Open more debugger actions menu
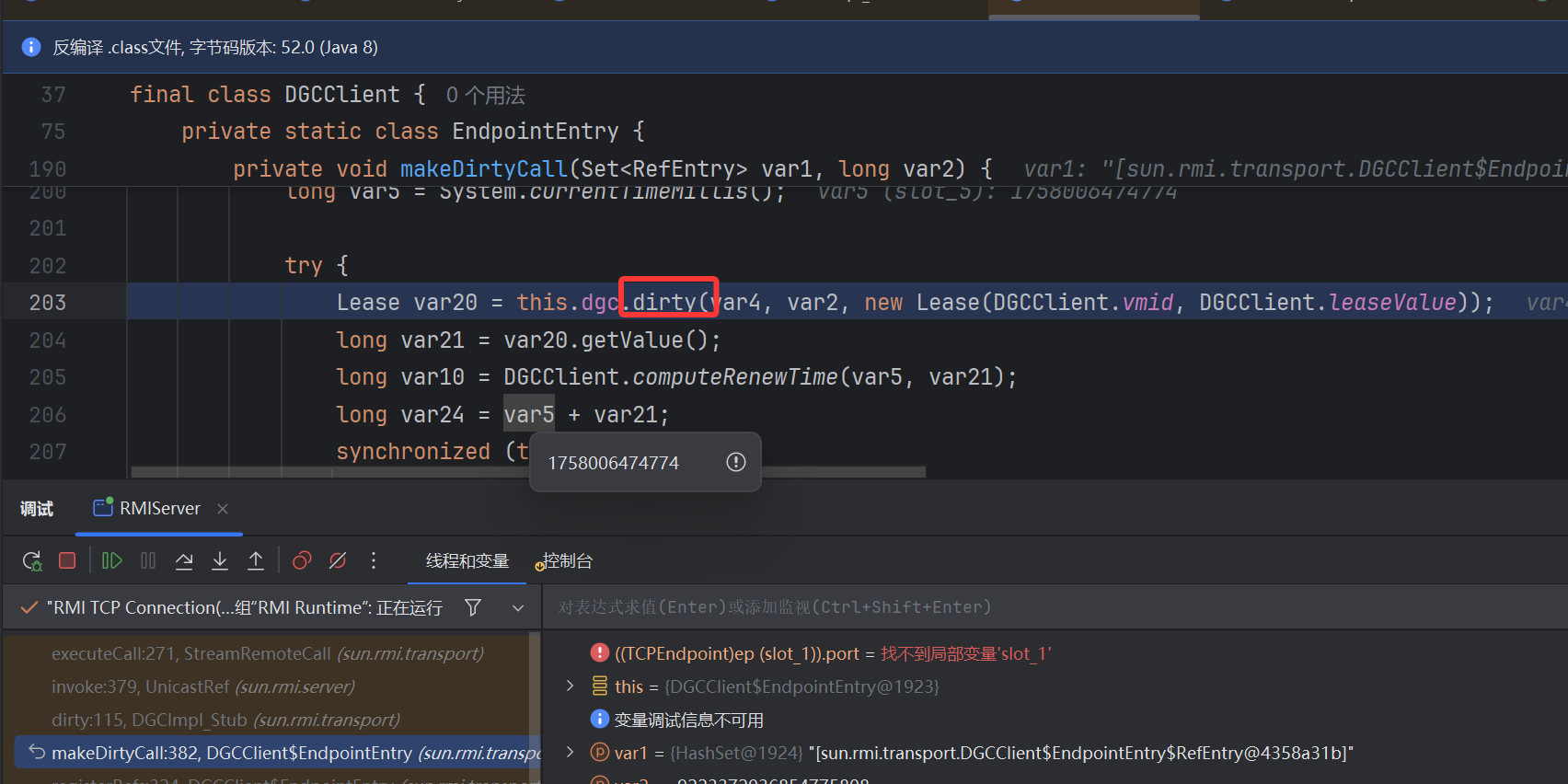1568x784 pixels. 374,560
